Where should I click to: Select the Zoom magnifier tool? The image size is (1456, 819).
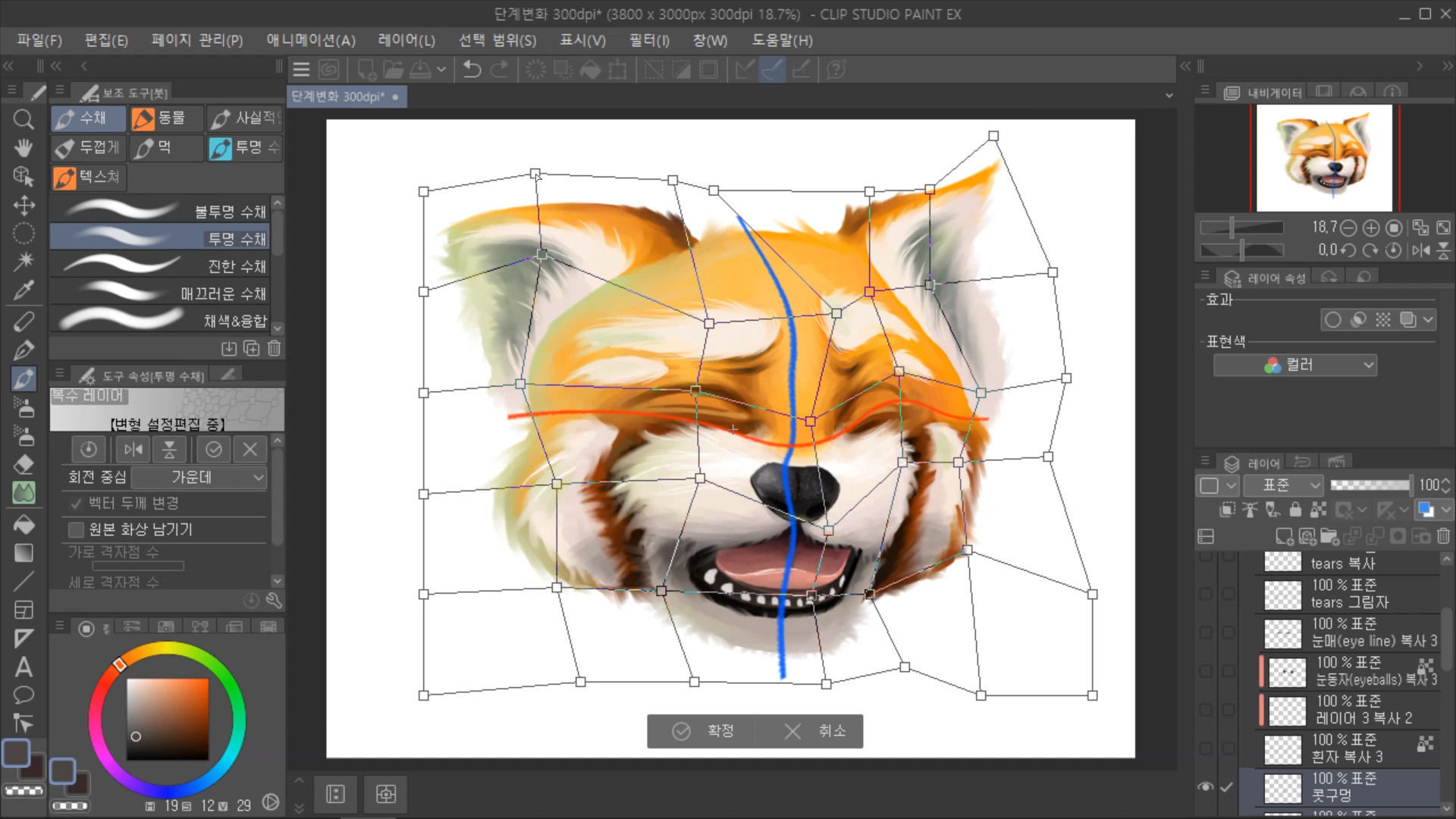[24, 119]
